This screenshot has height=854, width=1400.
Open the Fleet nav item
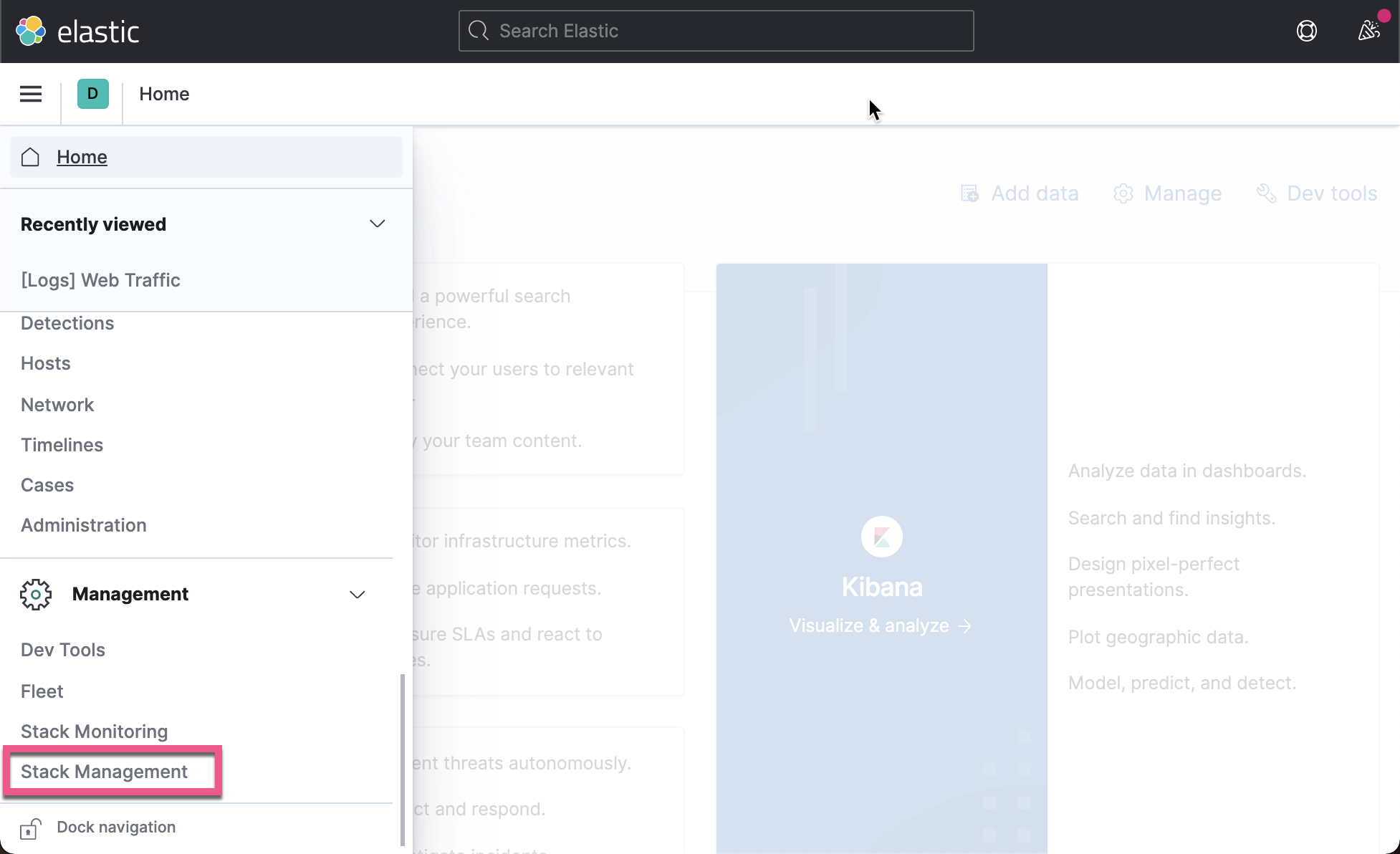[42, 691]
